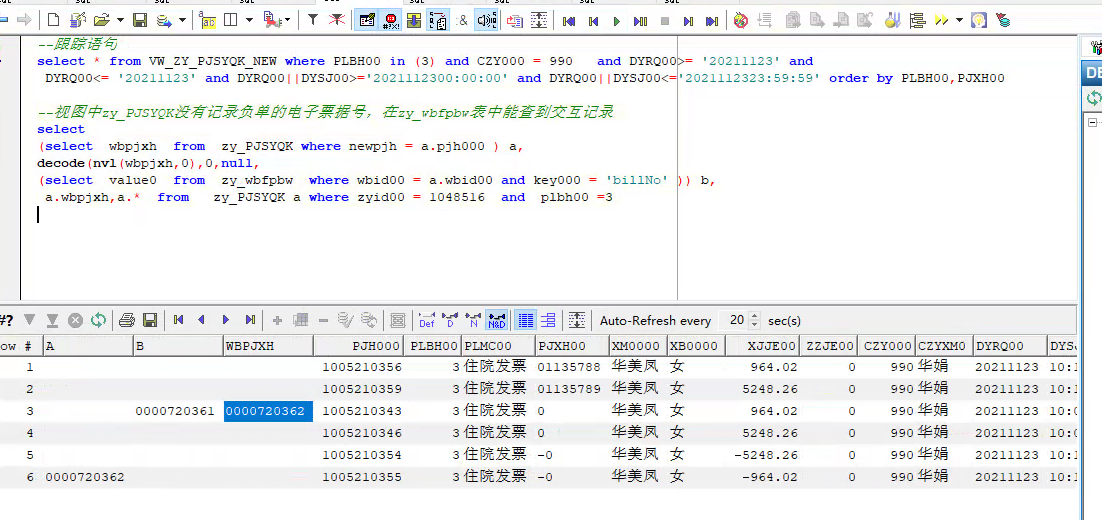Go to last record in grid
The height and width of the screenshot is (520, 1102).
pos(249,320)
